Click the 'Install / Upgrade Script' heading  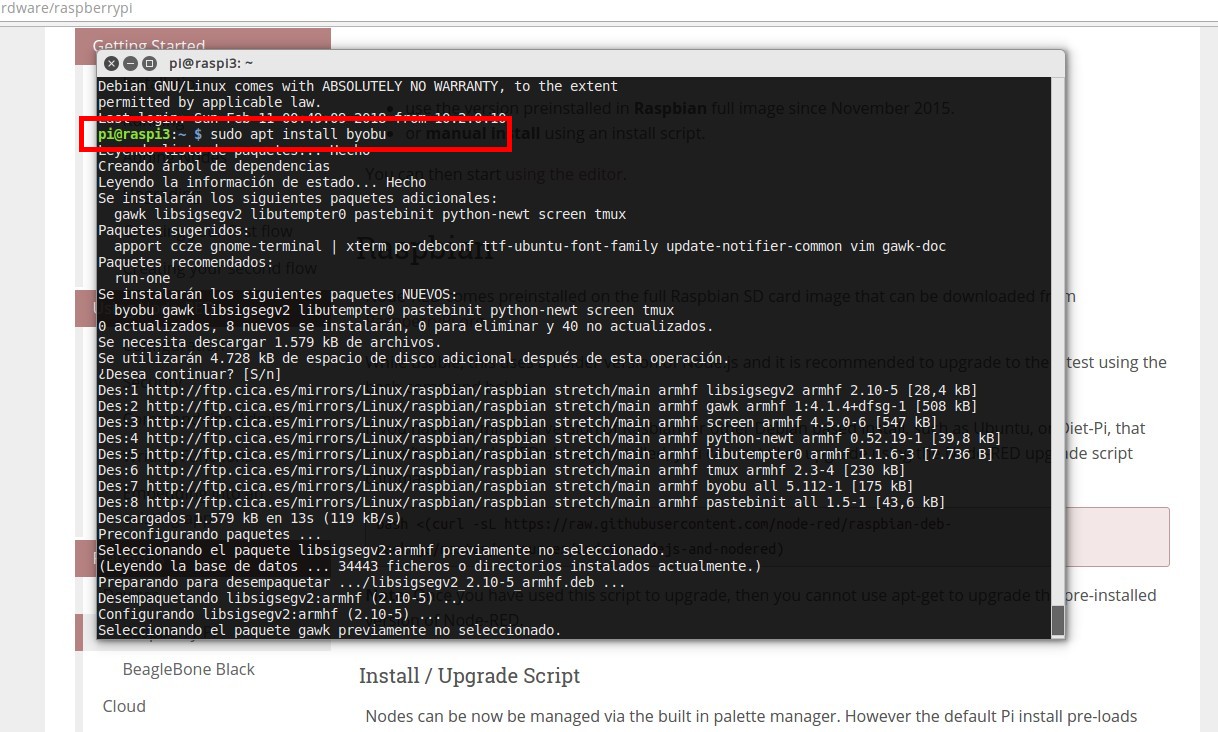click(x=469, y=676)
